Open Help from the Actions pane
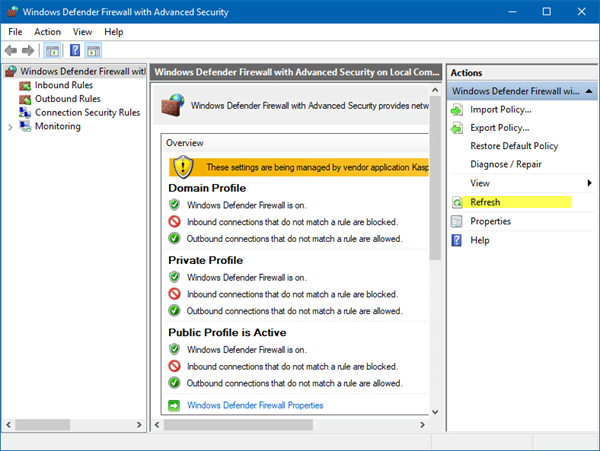The height and width of the screenshot is (451, 600). [479, 241]
